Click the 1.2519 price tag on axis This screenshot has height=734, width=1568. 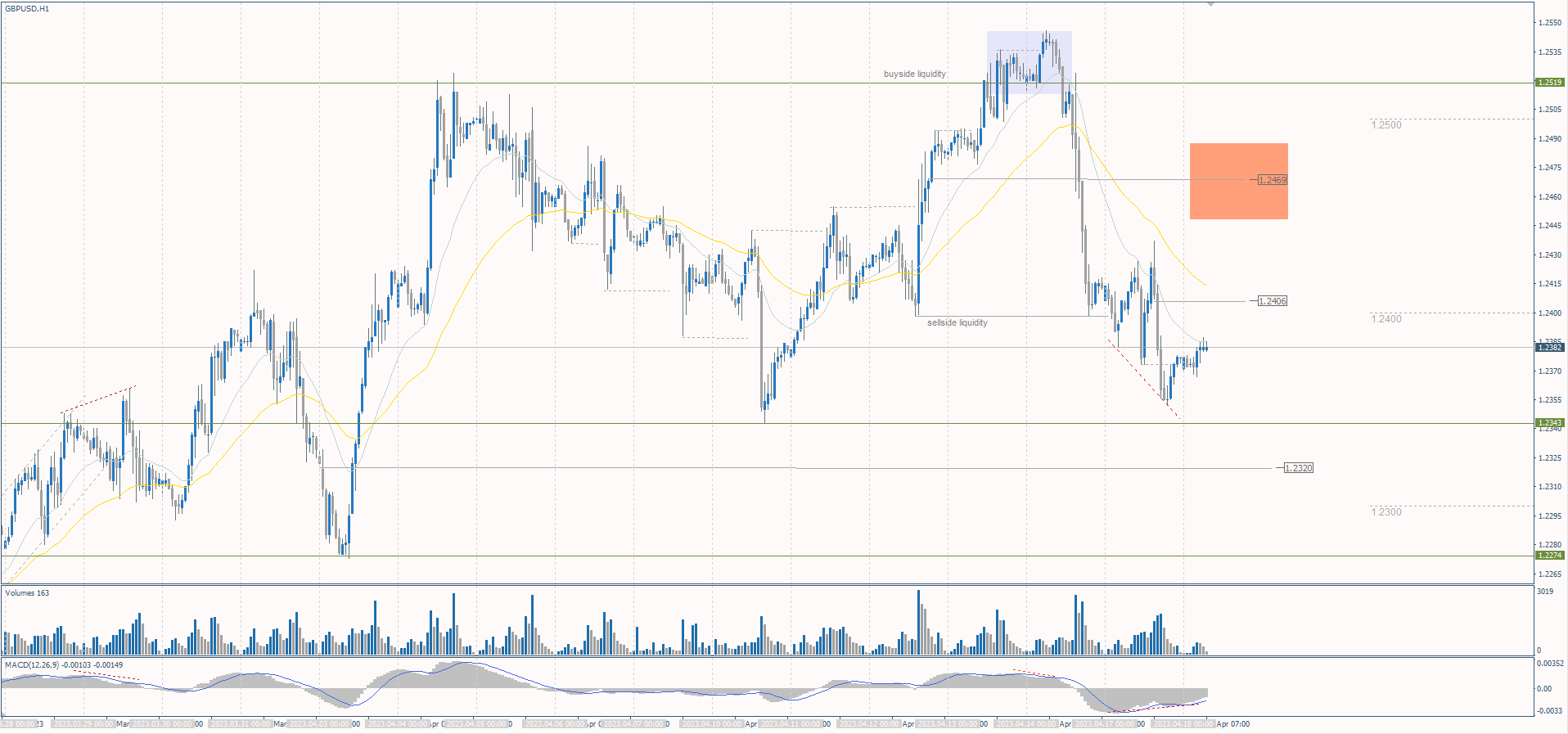click(1550, 83)
